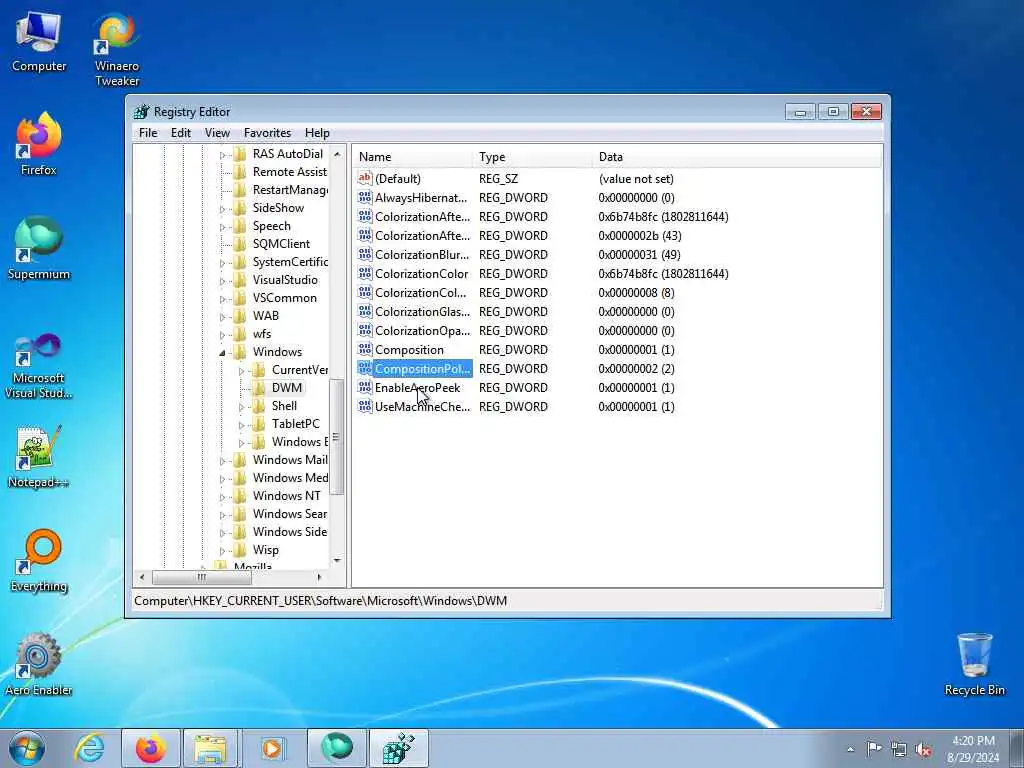Screen dimensions: 1024x768
Task: Open Winaero Tweaker desktop shortcut
Action: pos(117,50)
